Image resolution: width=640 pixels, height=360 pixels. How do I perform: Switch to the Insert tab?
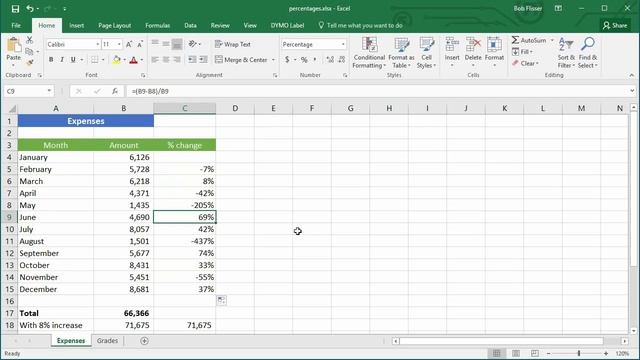click(x=76, y=25)
